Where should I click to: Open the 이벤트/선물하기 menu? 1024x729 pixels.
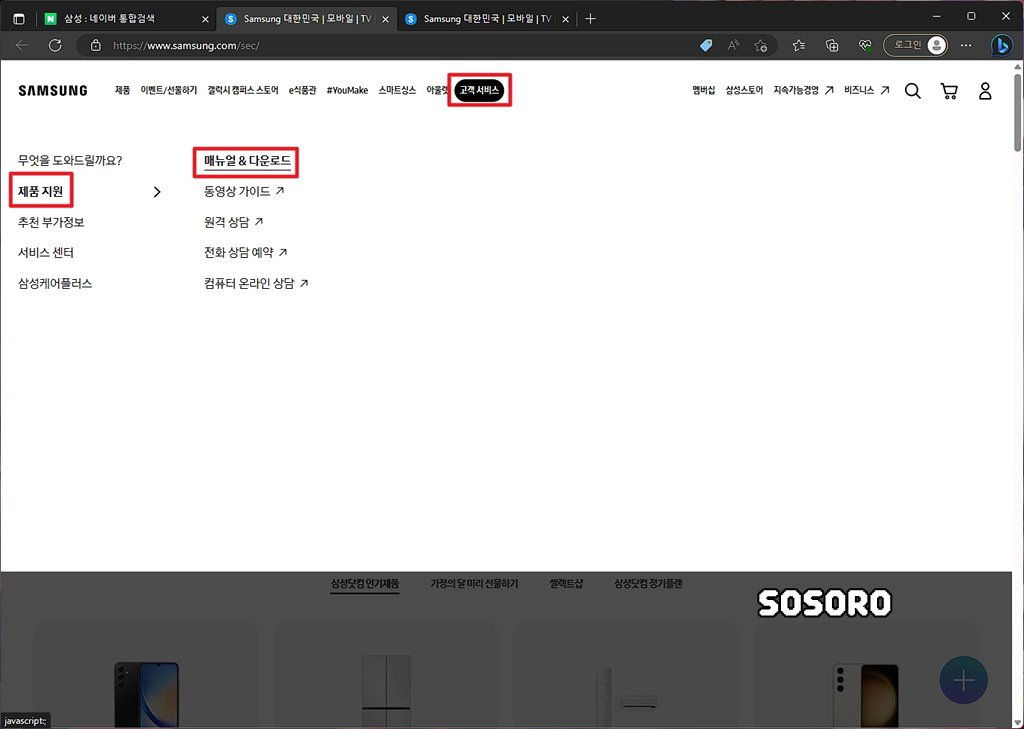(168, 91)
